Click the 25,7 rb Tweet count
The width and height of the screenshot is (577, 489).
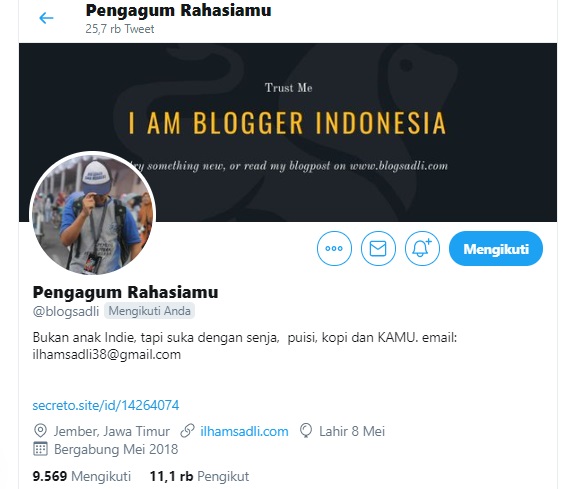(120, 29)
